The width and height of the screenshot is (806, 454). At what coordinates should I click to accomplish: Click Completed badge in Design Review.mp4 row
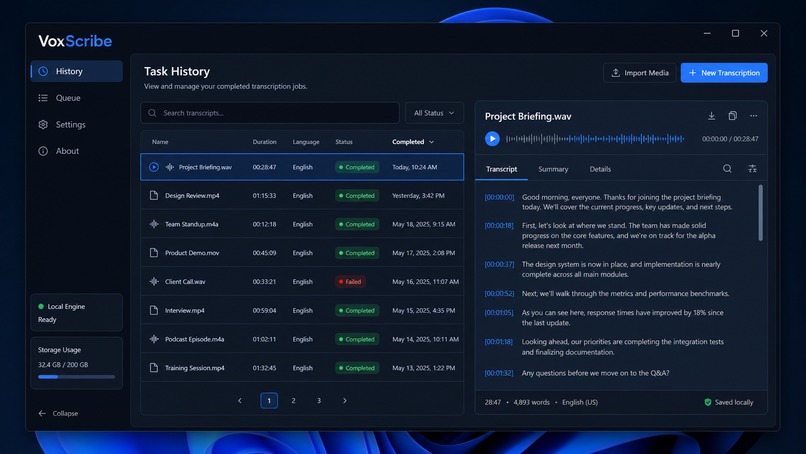click(x=357, y=195)
